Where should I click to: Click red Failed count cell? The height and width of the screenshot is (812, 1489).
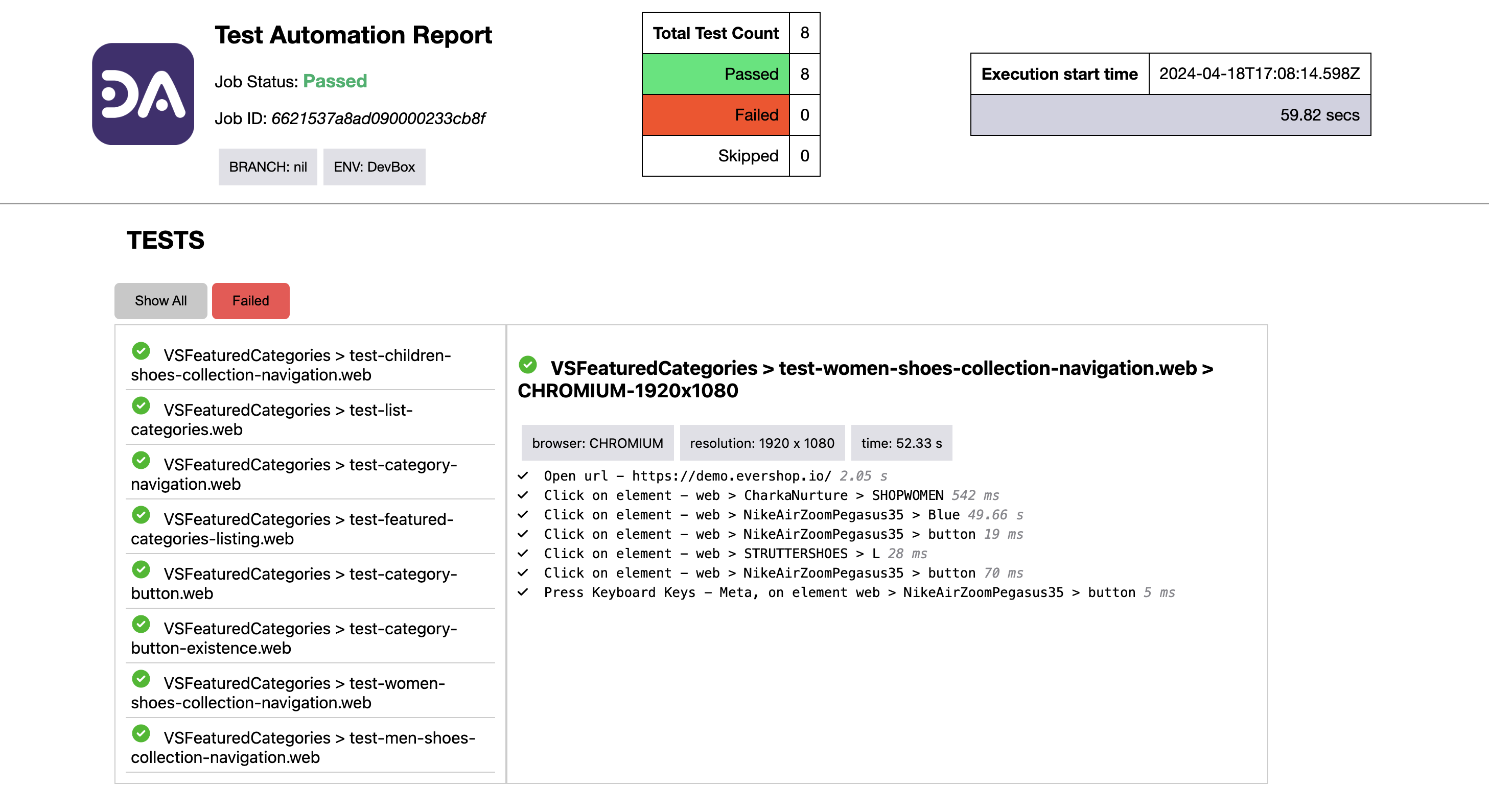[715, 115]
